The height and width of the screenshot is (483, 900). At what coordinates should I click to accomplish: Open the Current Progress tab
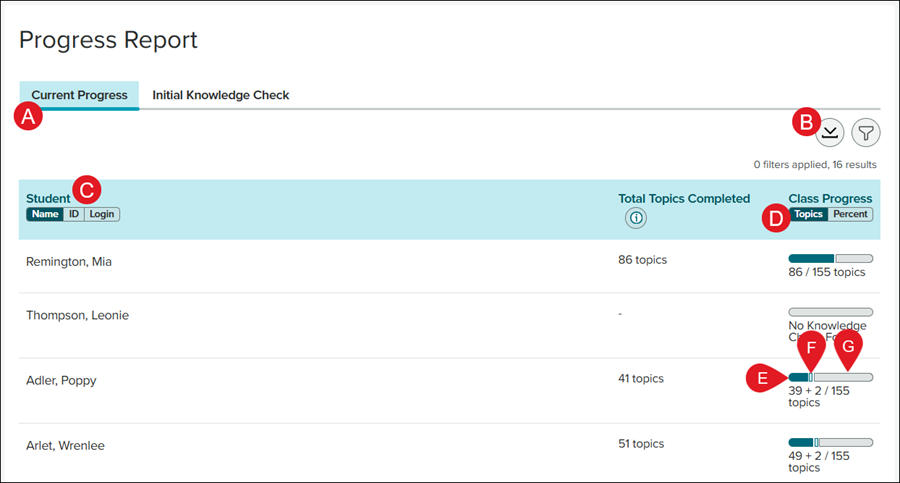79,95
